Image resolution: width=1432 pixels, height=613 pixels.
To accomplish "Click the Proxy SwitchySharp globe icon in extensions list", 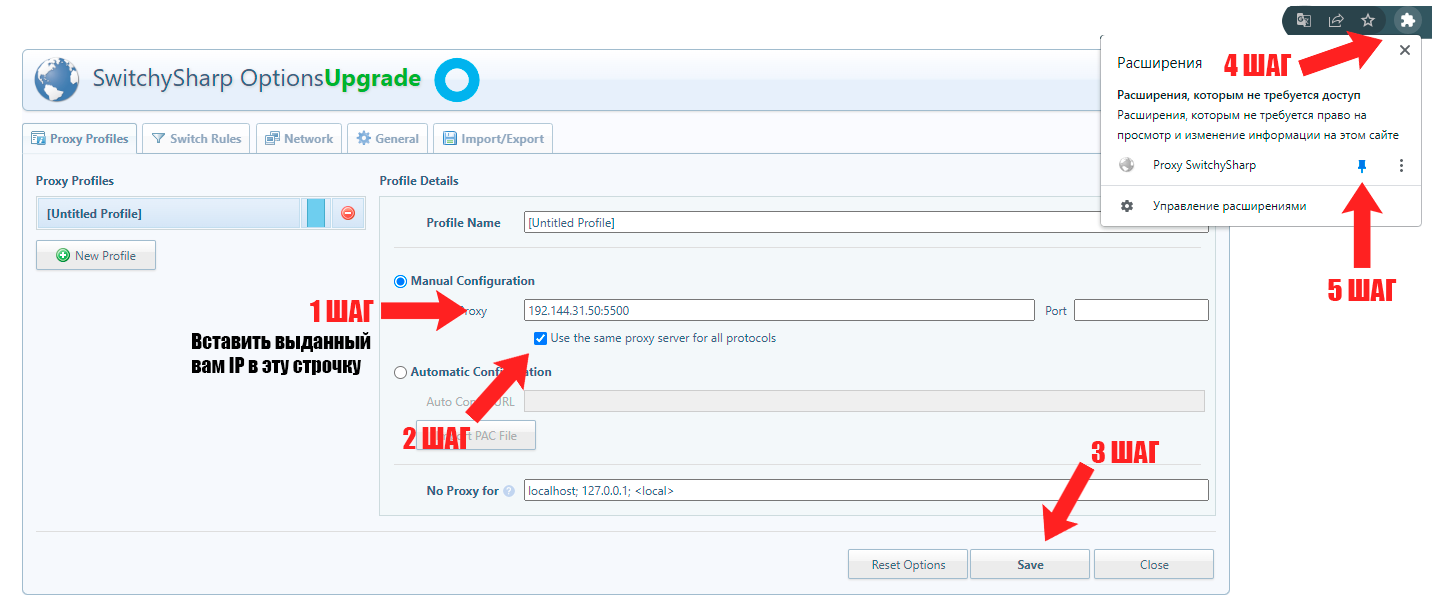I will click(1127, 166).
